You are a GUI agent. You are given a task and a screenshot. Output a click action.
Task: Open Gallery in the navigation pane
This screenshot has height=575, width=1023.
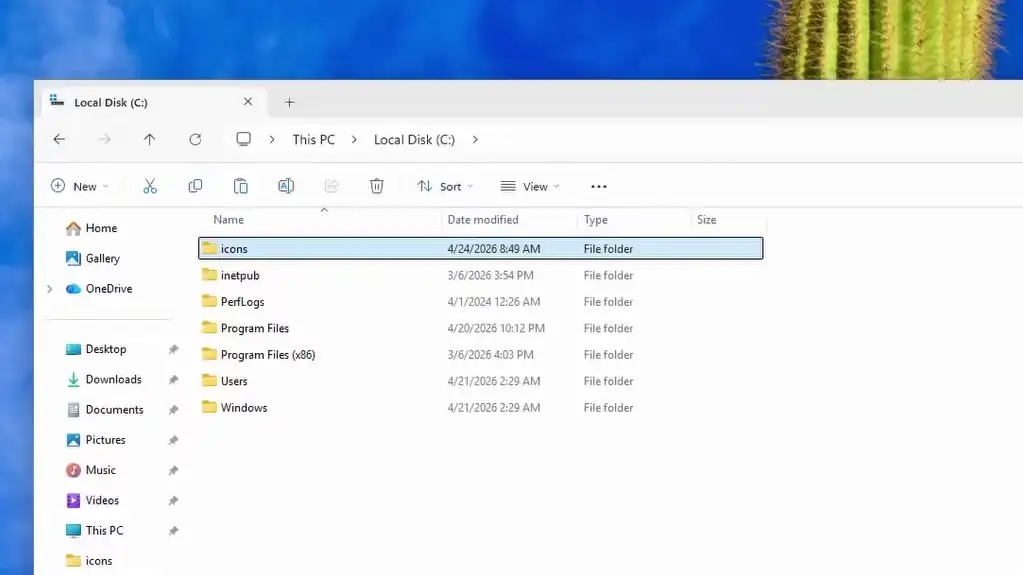tap(93, 258)
